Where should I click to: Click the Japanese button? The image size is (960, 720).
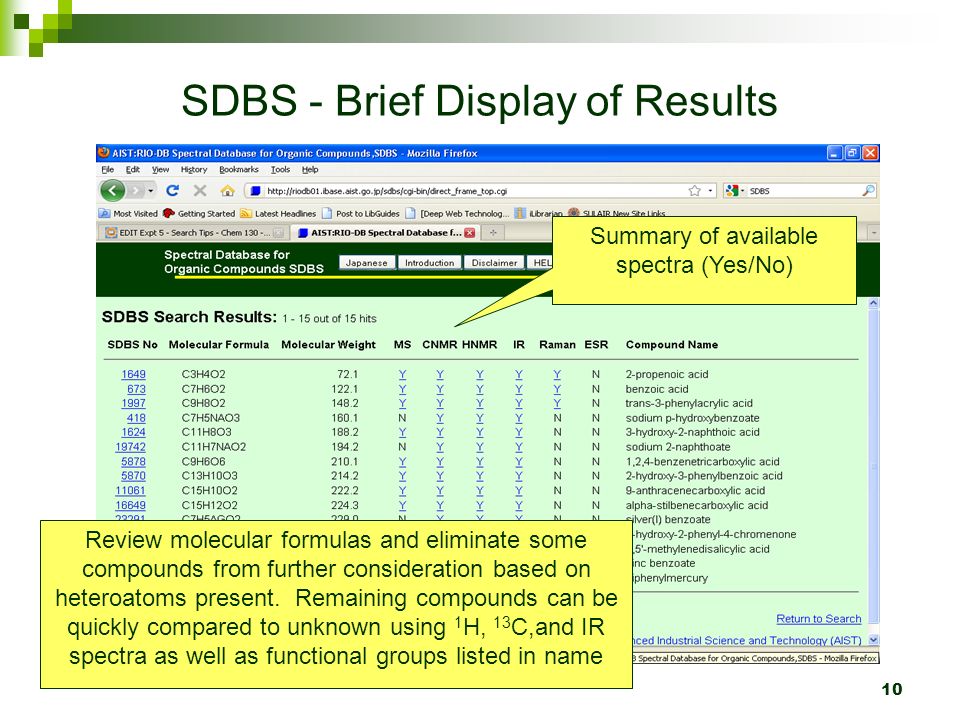(x=367, y=263)
